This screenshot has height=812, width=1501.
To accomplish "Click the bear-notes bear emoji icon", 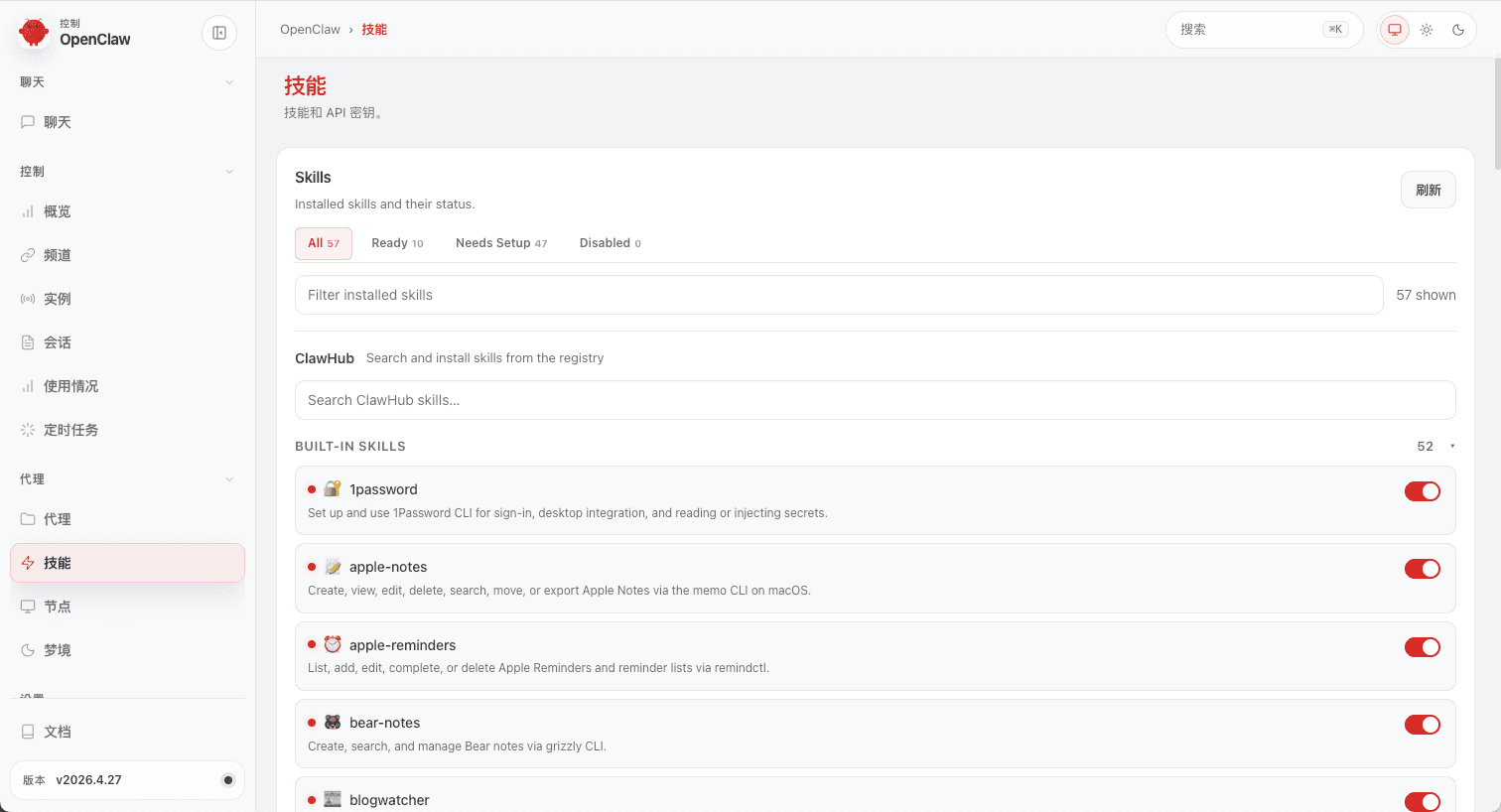I will click(333, 722).
